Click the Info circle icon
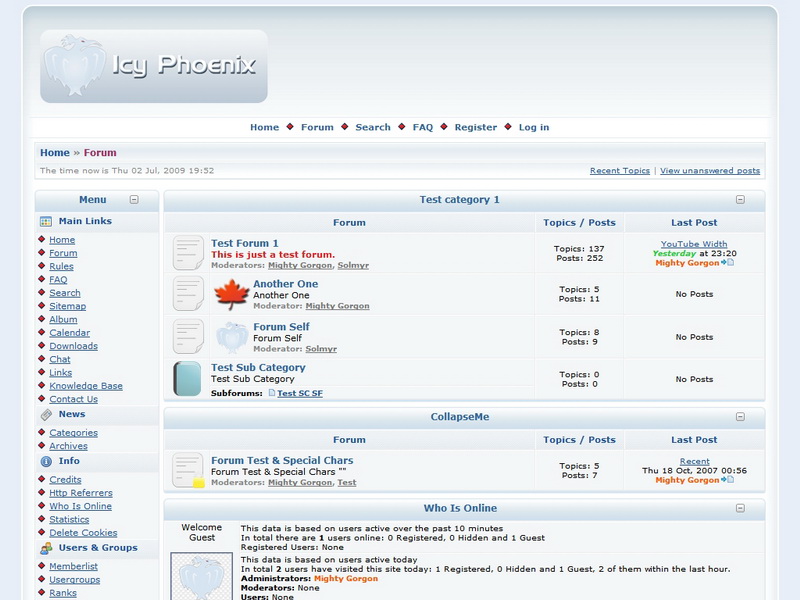800x600 pixels. 46,461
